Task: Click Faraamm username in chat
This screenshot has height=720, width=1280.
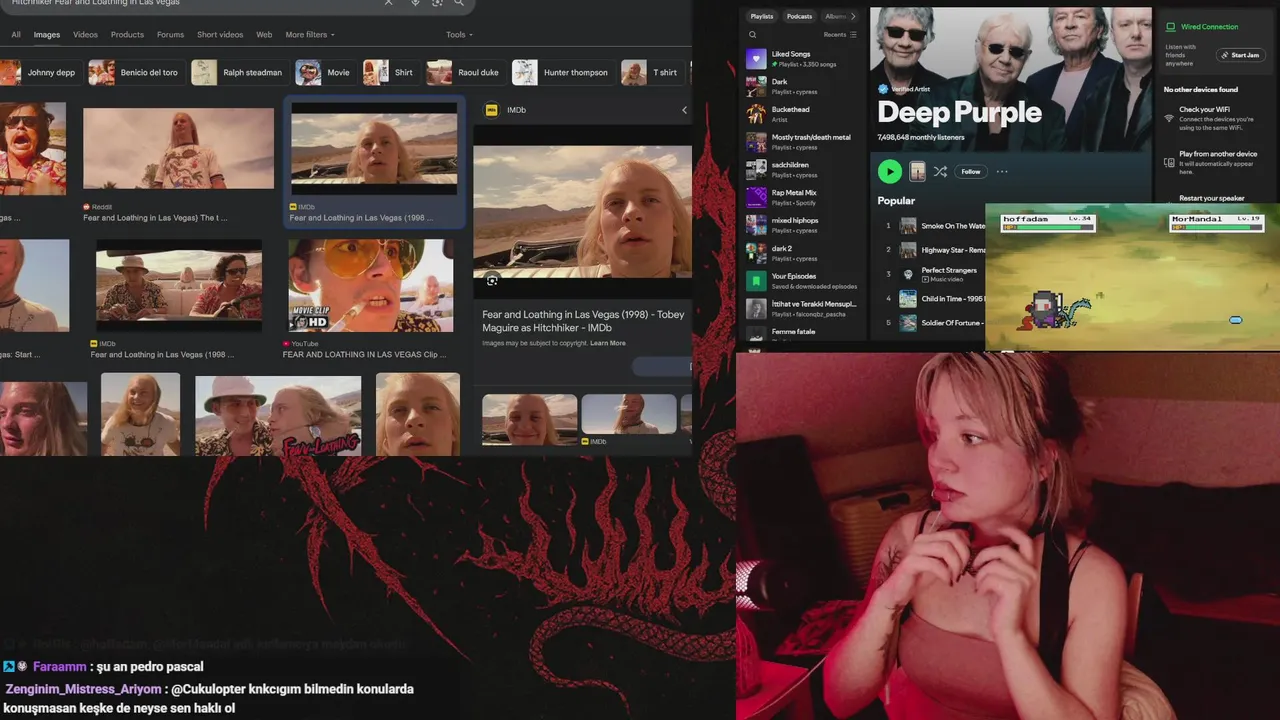Action: tap(60, 667)
